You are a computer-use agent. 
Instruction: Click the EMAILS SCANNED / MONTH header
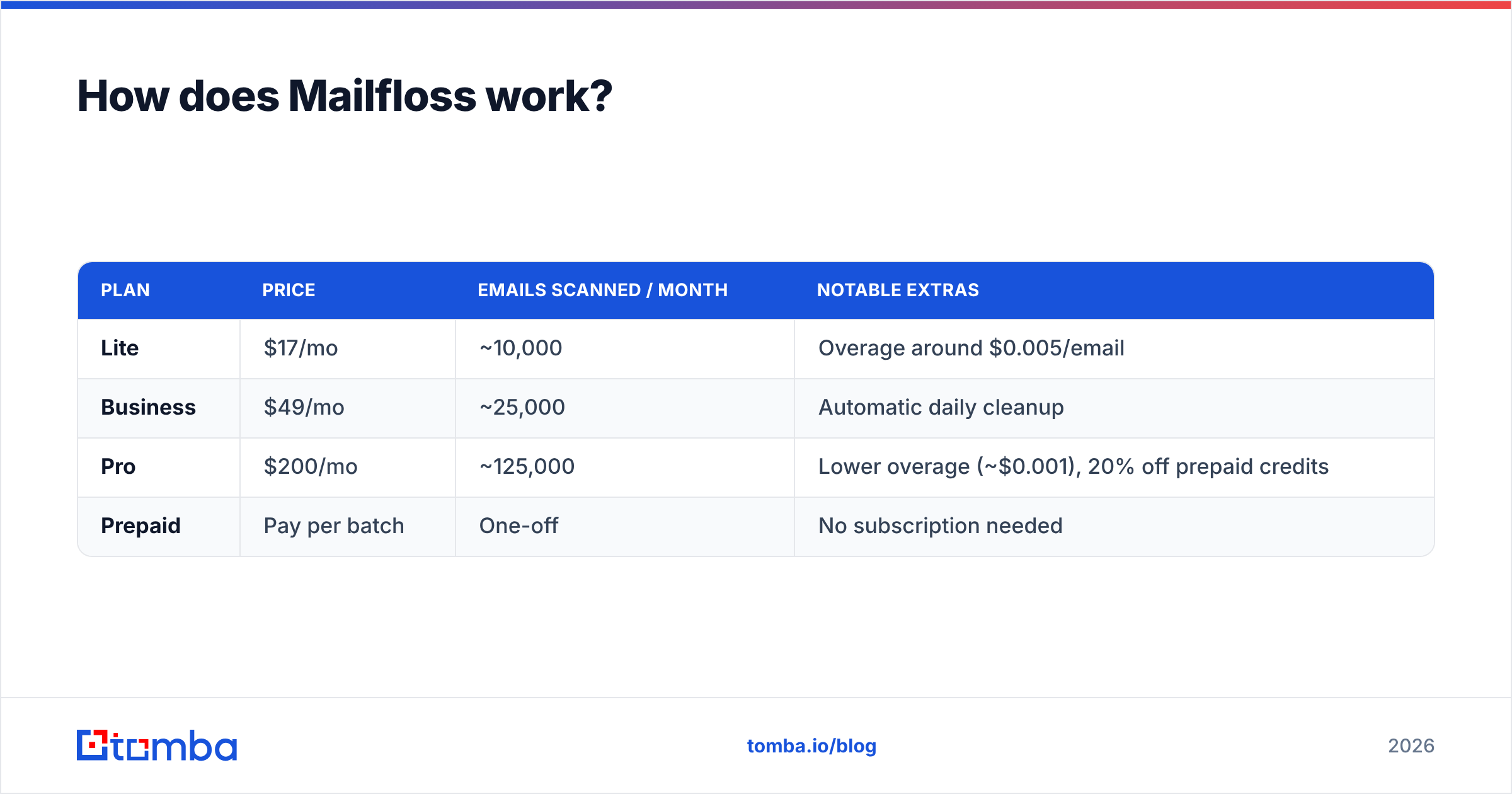click(602, 290)
